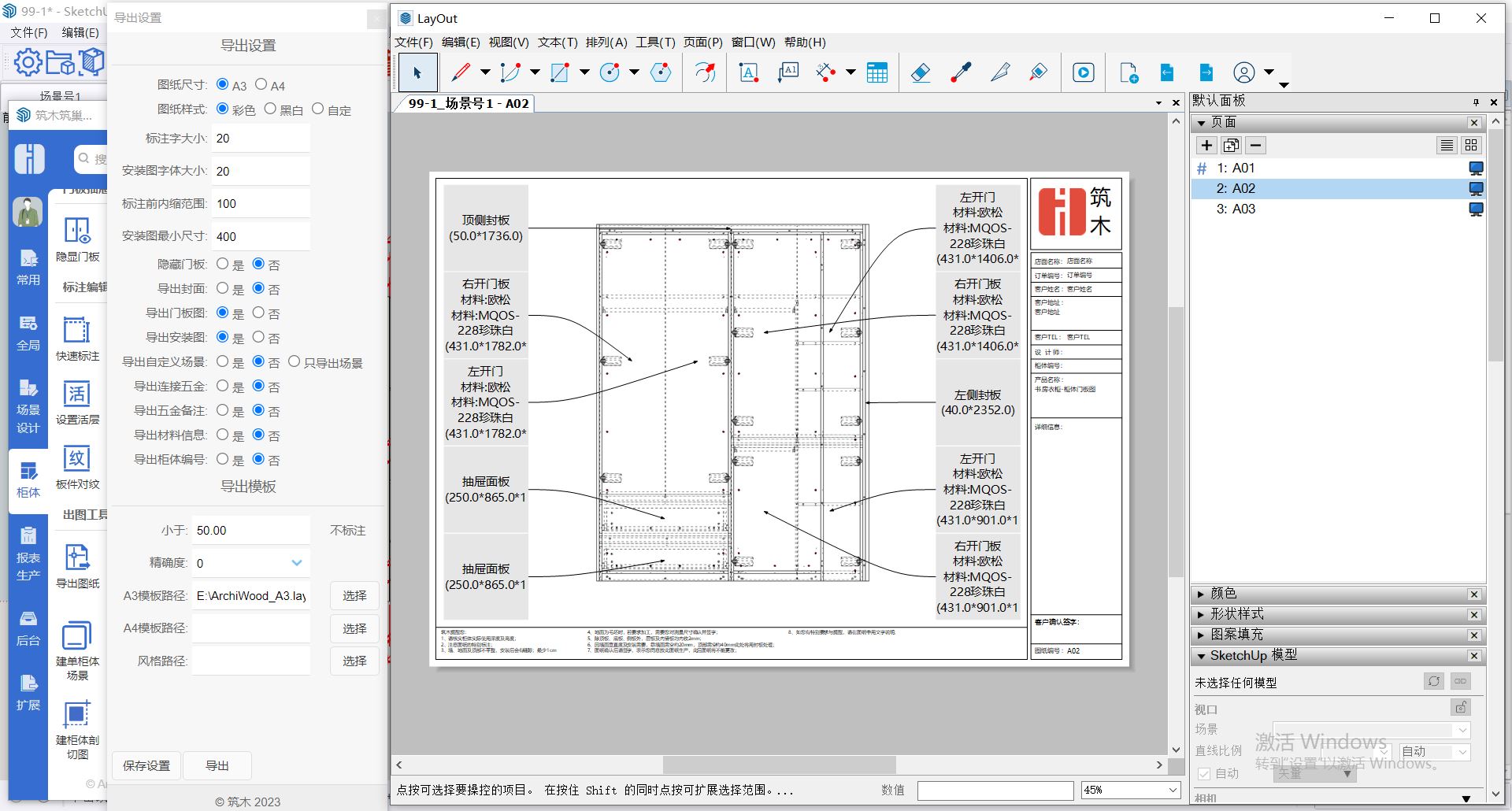1512x811 pixels.
Task: Click the 导出 button
Action: tap(217, 765)
